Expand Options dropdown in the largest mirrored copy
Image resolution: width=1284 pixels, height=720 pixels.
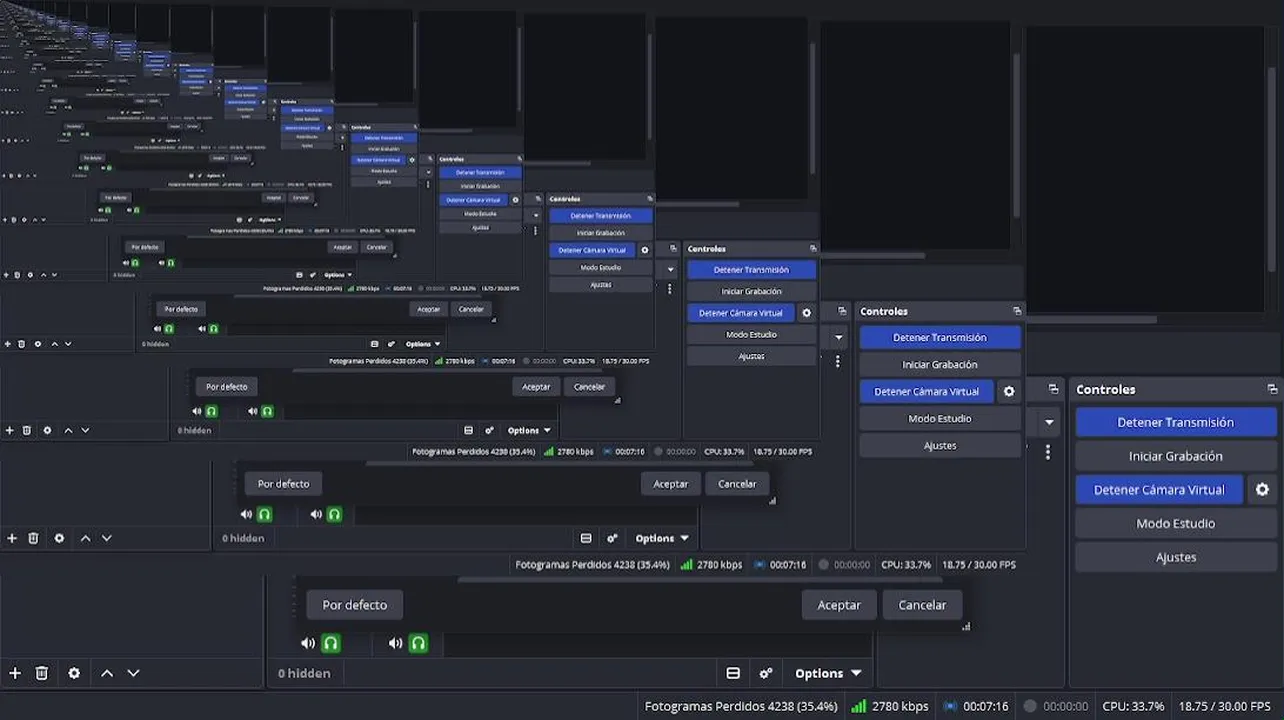(662, 538)
